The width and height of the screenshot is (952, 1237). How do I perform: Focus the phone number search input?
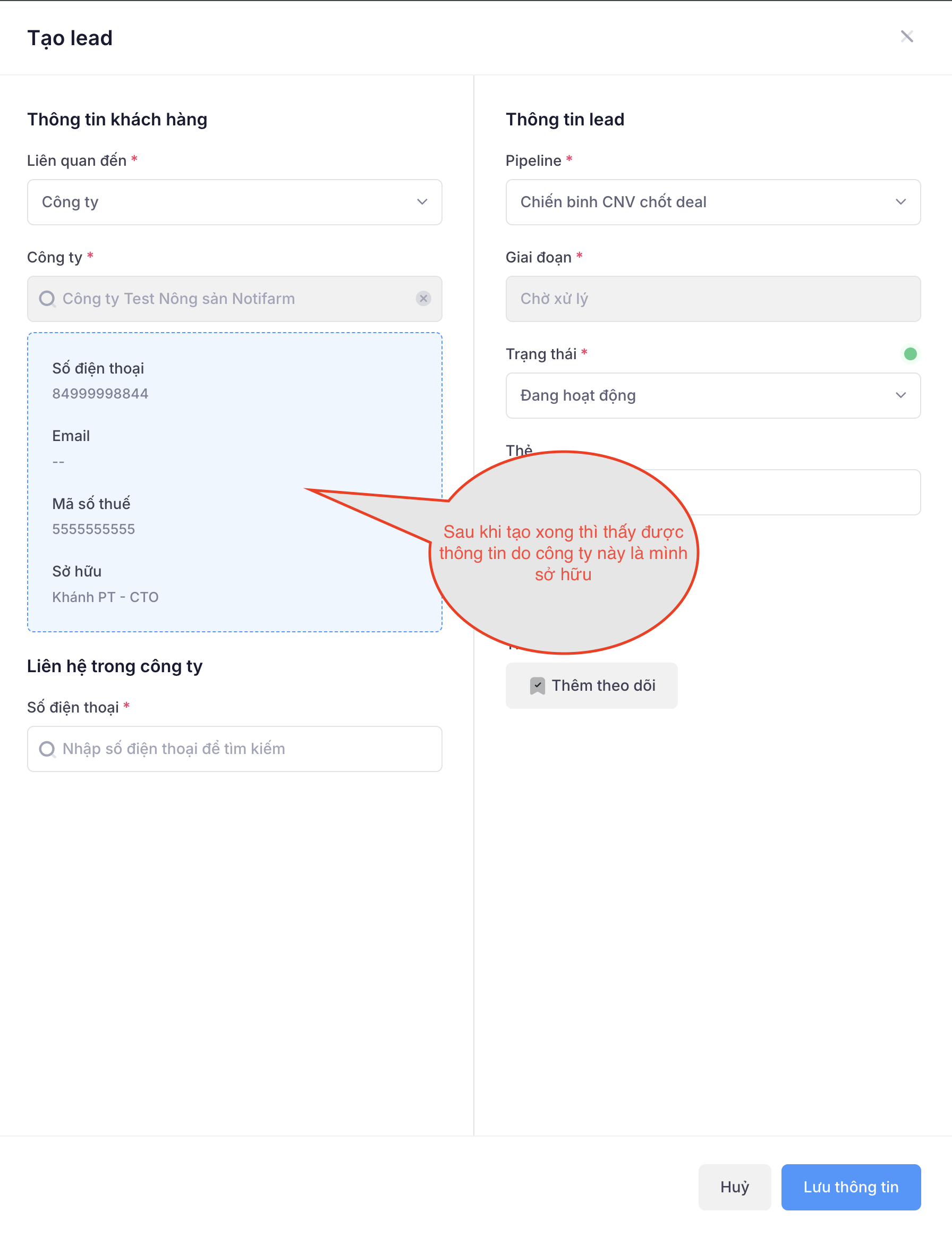point(243,749)
